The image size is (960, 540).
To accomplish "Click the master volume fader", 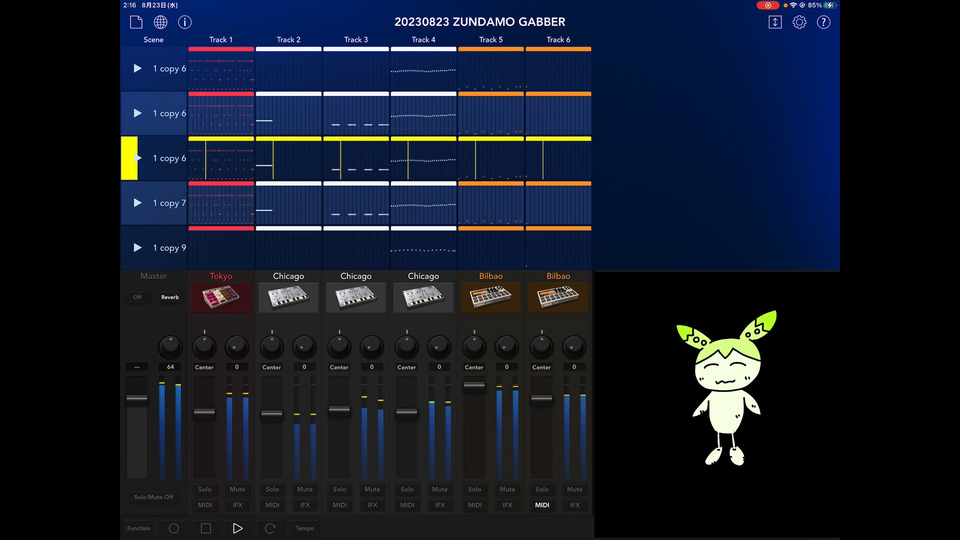I will 137,399.
